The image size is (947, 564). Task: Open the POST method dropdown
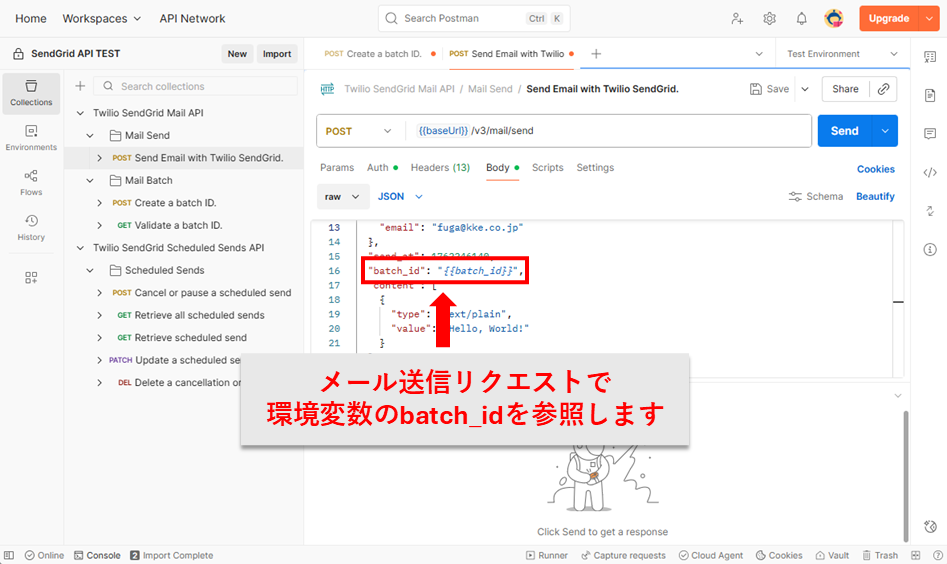pyautogui.click(x=359, y=131)
